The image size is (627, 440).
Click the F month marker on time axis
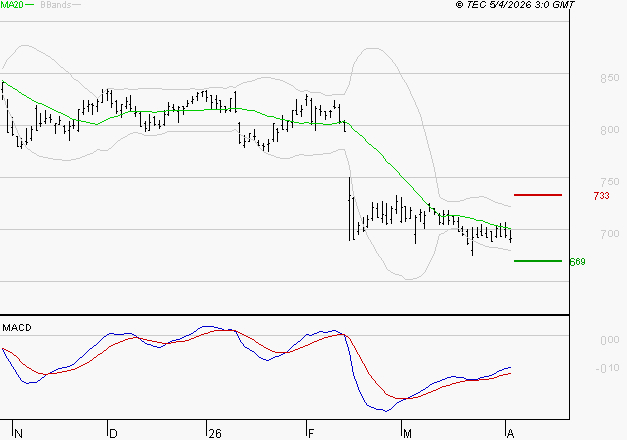point(311,434)
